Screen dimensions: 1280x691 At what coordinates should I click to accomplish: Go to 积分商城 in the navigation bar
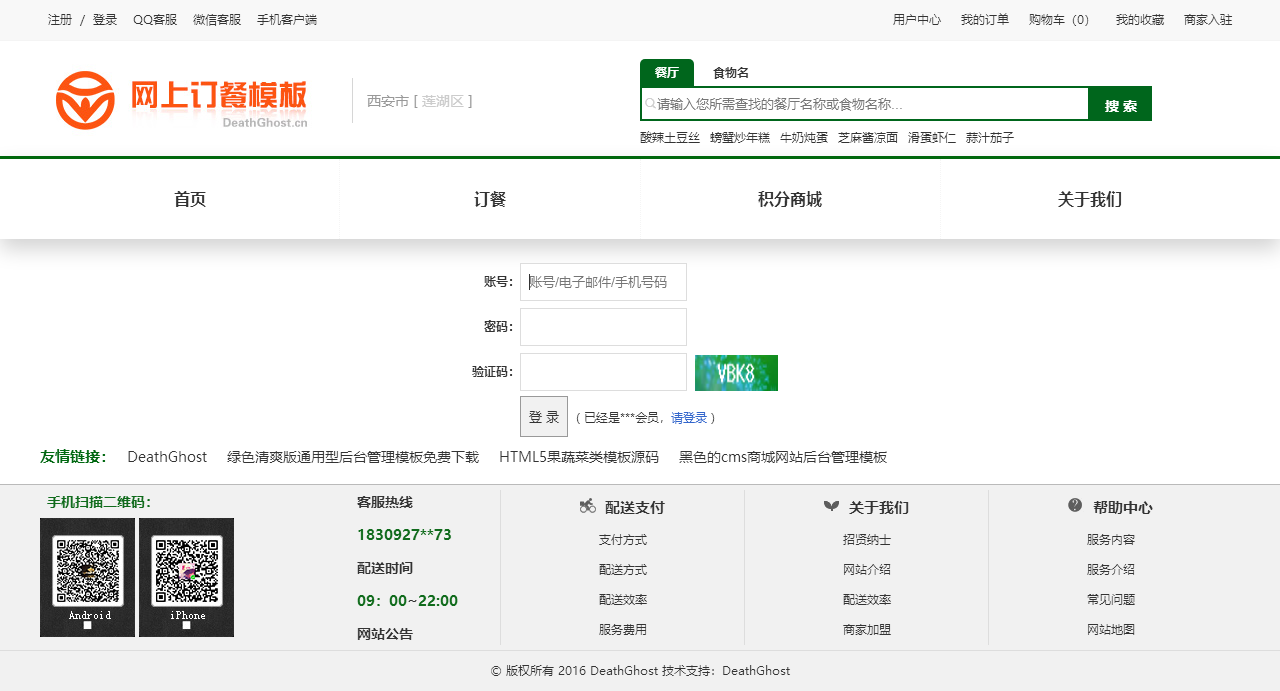tap(790, 200)
